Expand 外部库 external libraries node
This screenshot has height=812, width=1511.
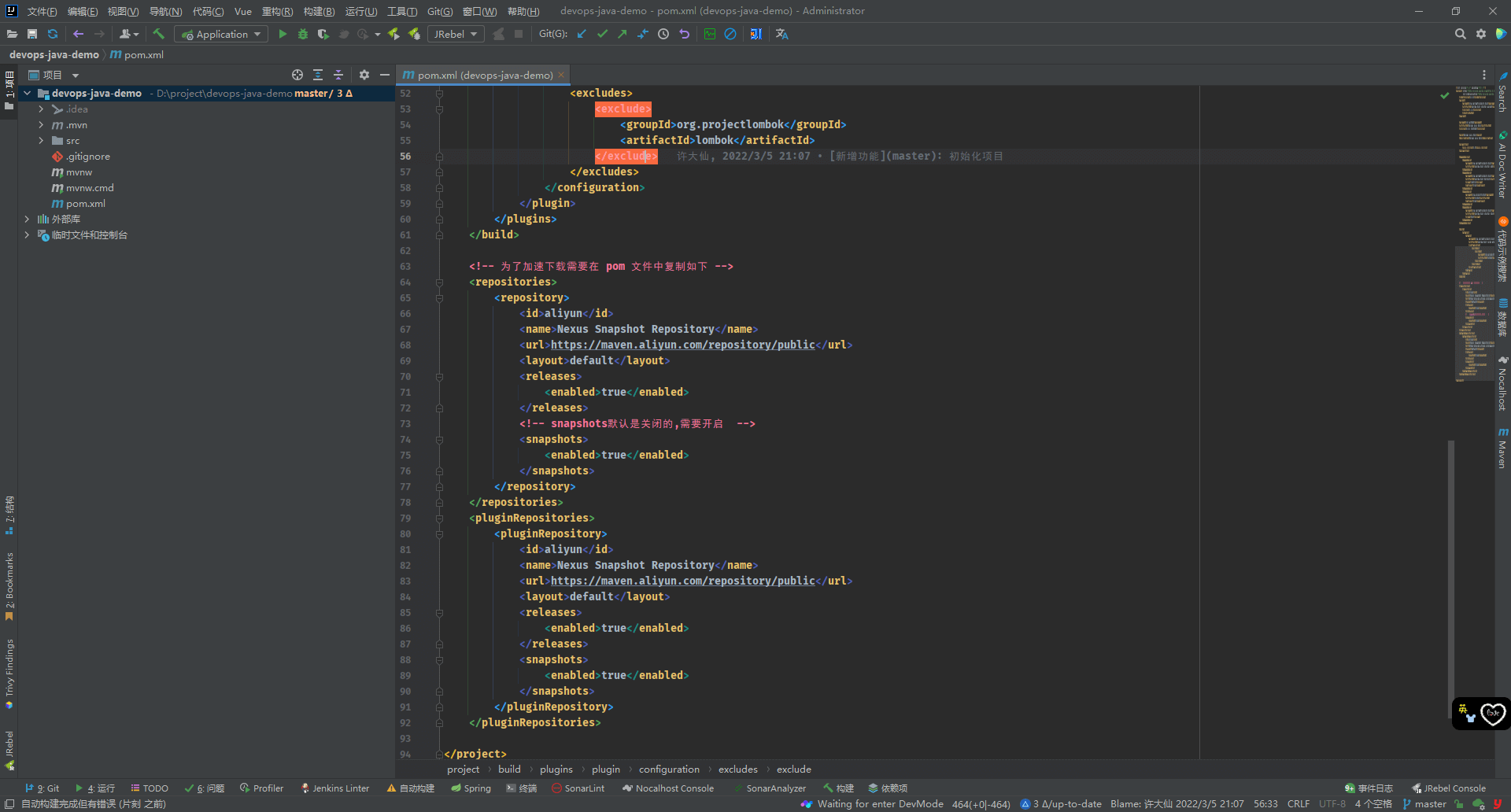click(x=28, y=219)
